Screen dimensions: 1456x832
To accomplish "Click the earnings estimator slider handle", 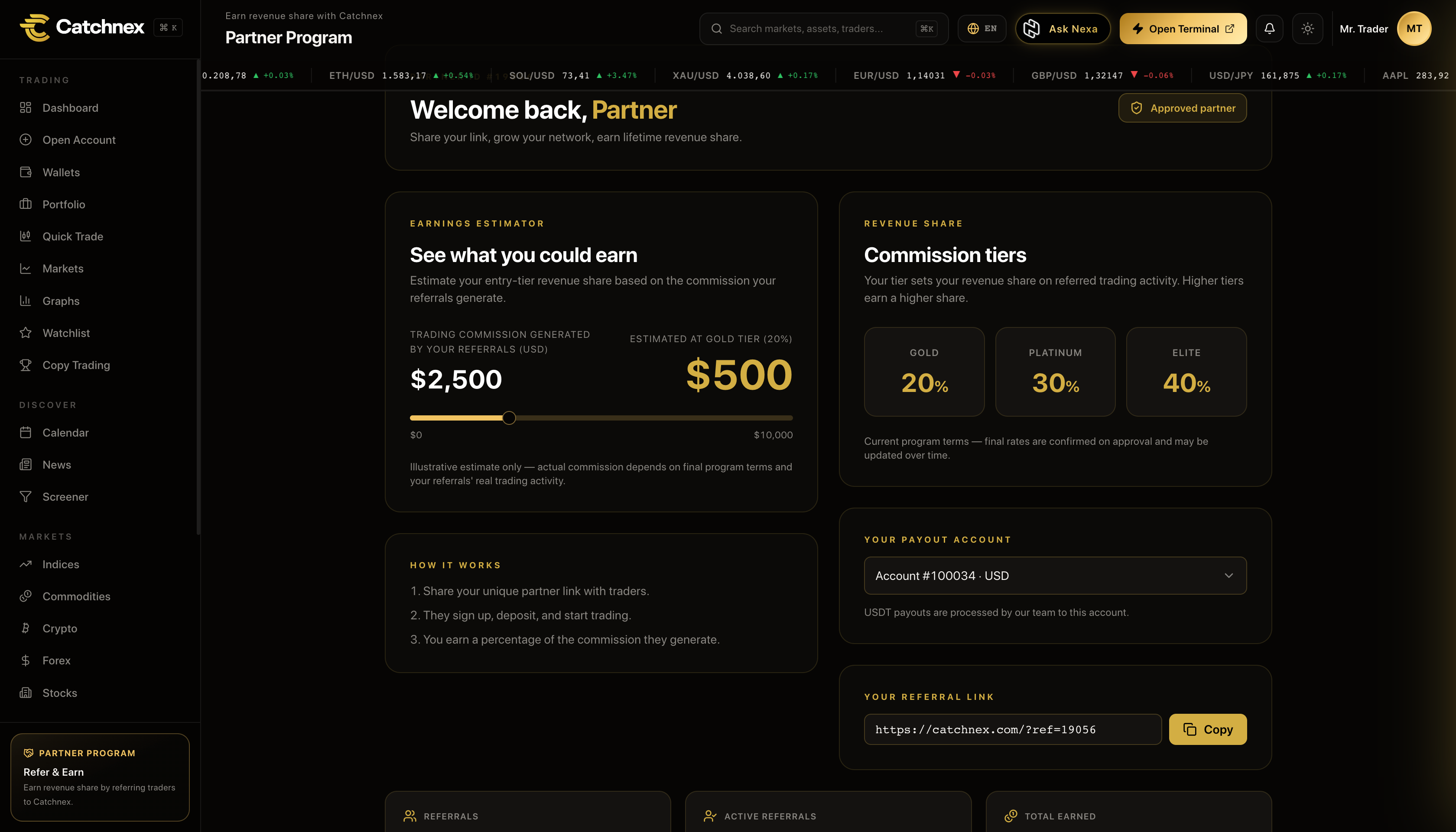I will coord(509,418).
